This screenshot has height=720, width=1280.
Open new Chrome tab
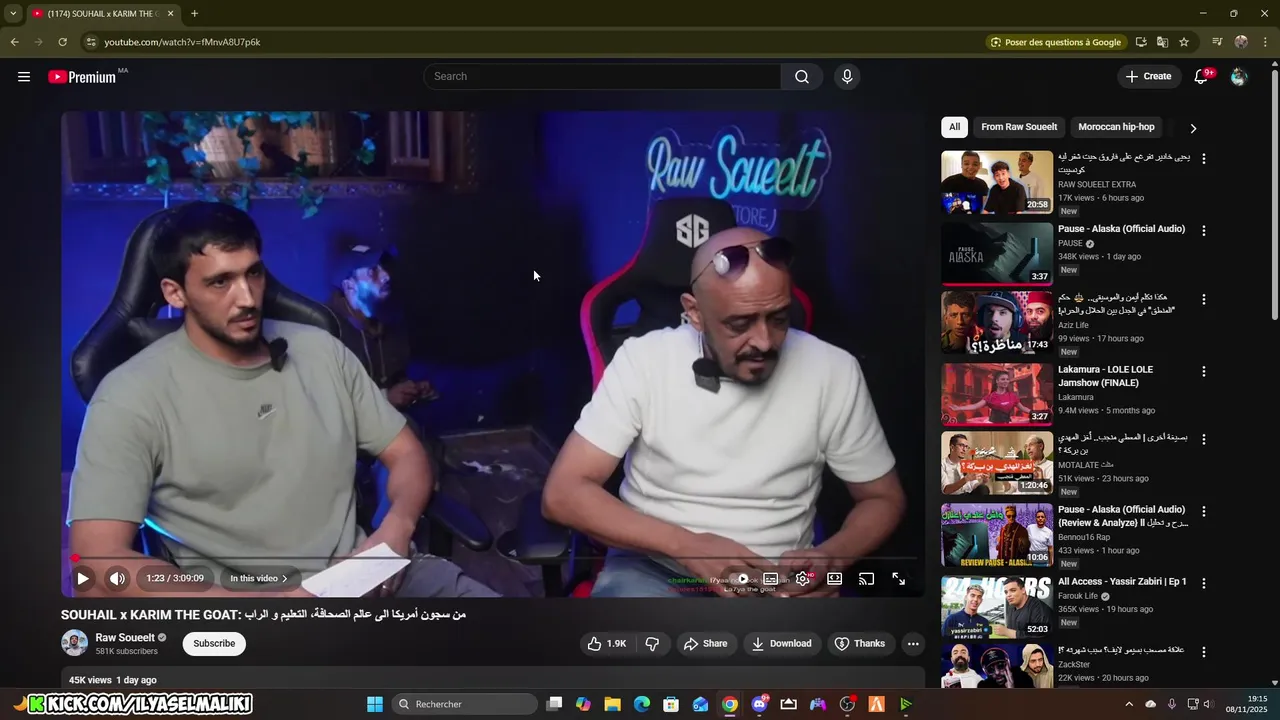point(194,14)
